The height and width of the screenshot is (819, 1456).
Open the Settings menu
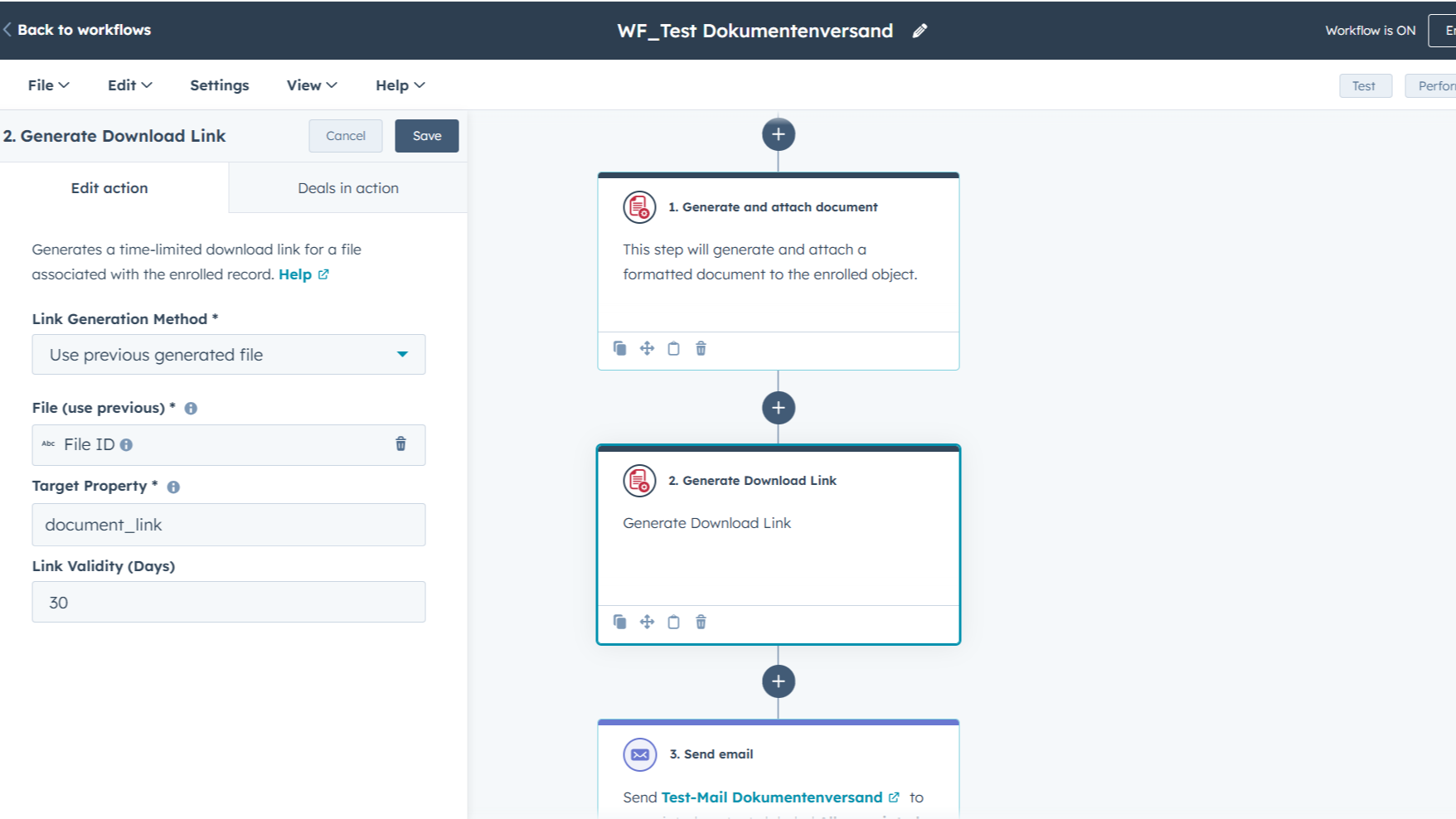(x=218, y=85)
